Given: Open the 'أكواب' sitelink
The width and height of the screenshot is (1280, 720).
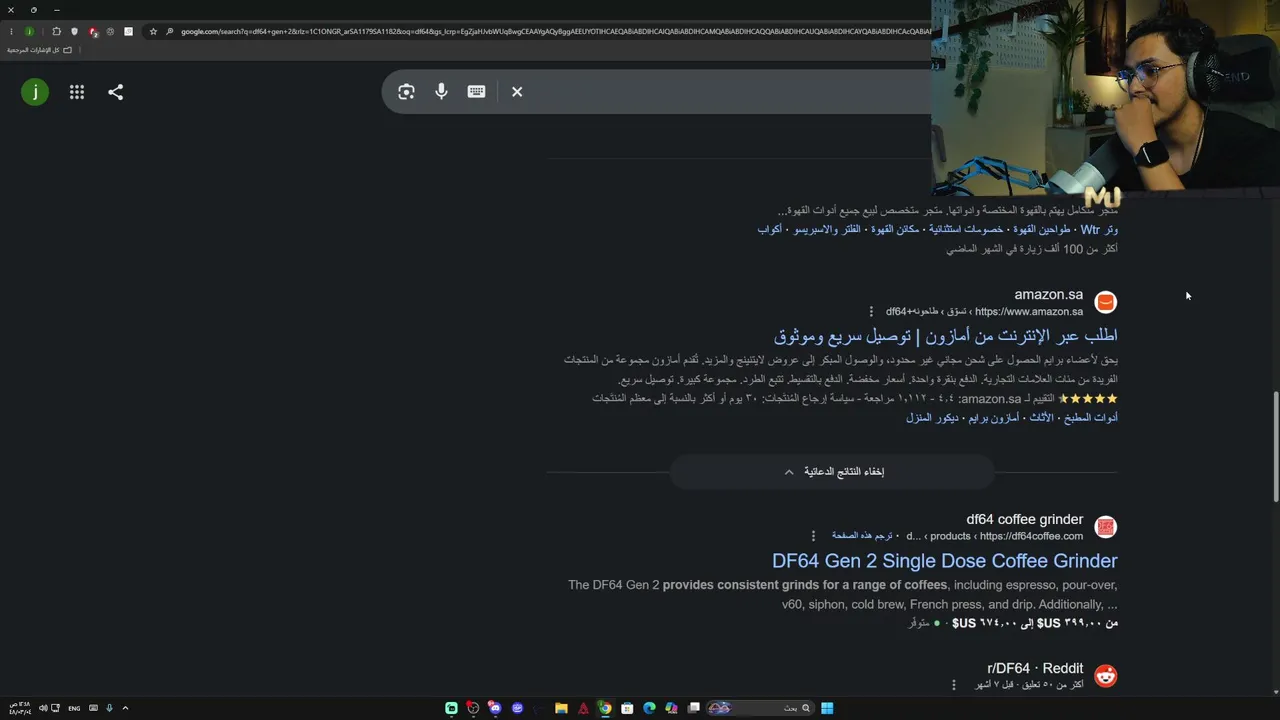Looking at the screenshot, I should [770, 230].
